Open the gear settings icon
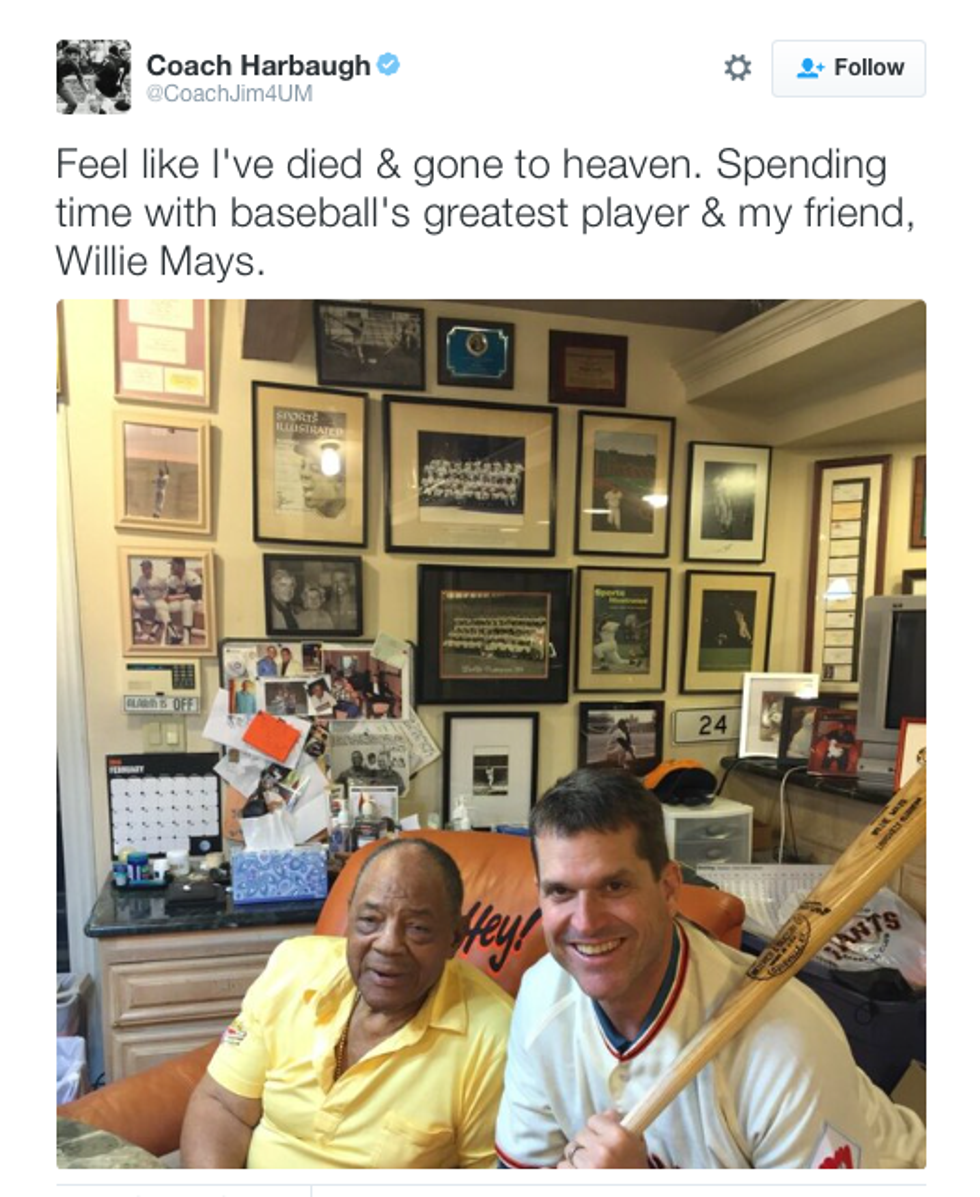 pos(737,68)
